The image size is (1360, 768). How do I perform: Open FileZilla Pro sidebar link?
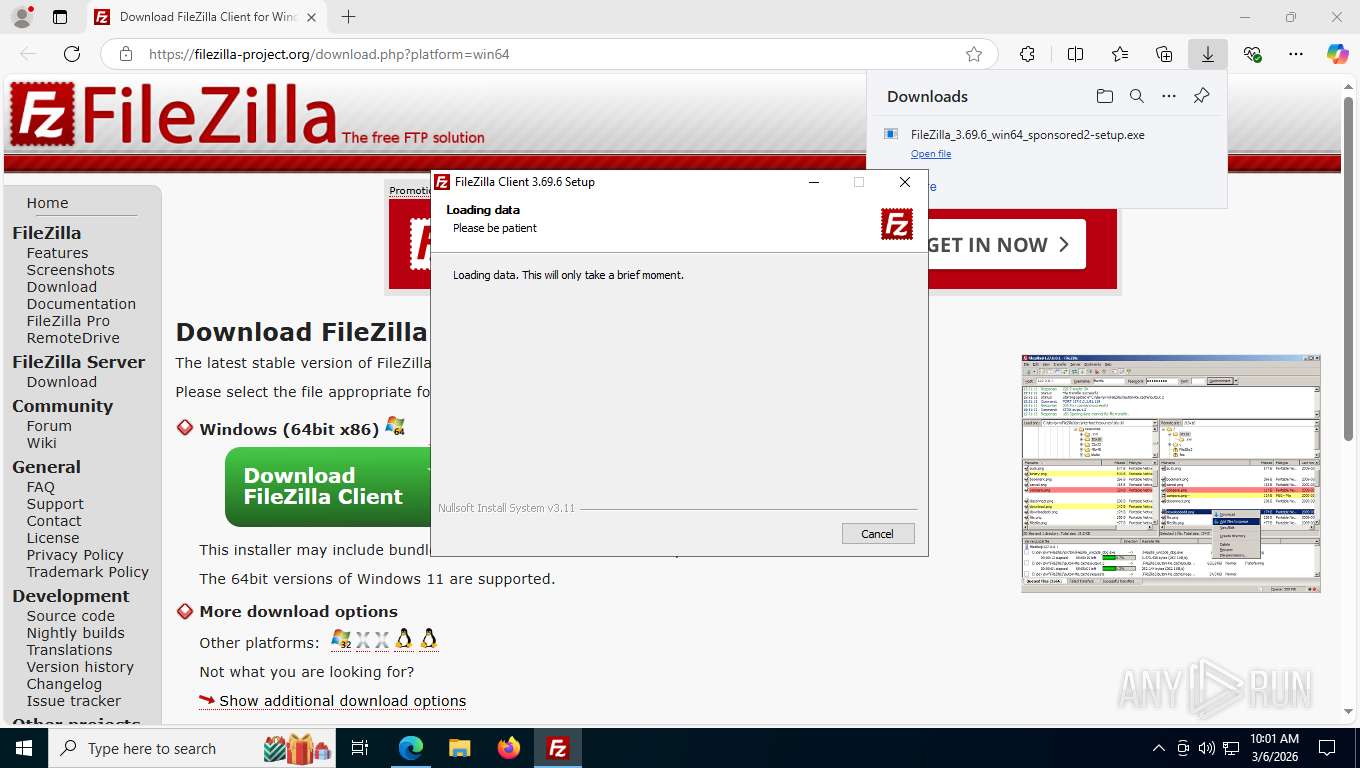(x=68, y=321)
